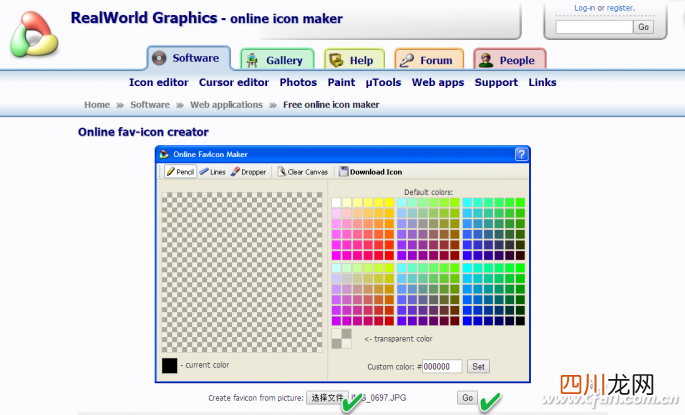Click Log-in link

click(585, 8)
